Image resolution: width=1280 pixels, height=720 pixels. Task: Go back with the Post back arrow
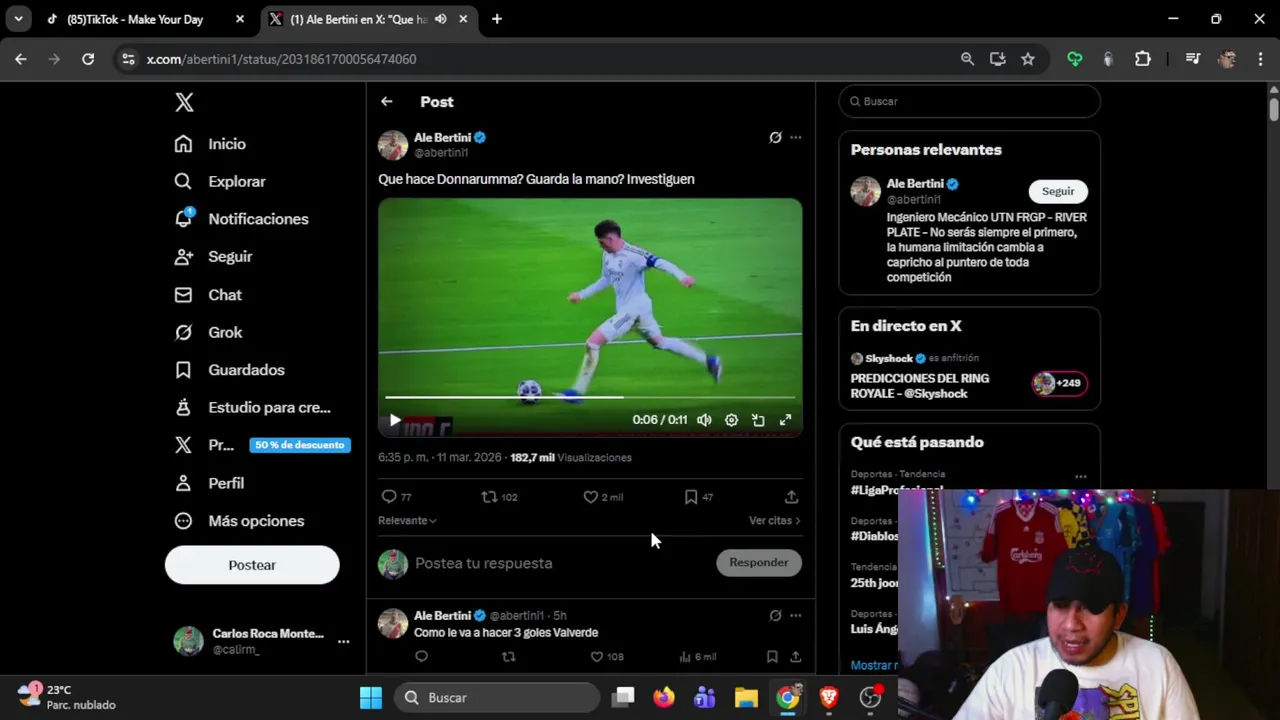pos(387,102)
